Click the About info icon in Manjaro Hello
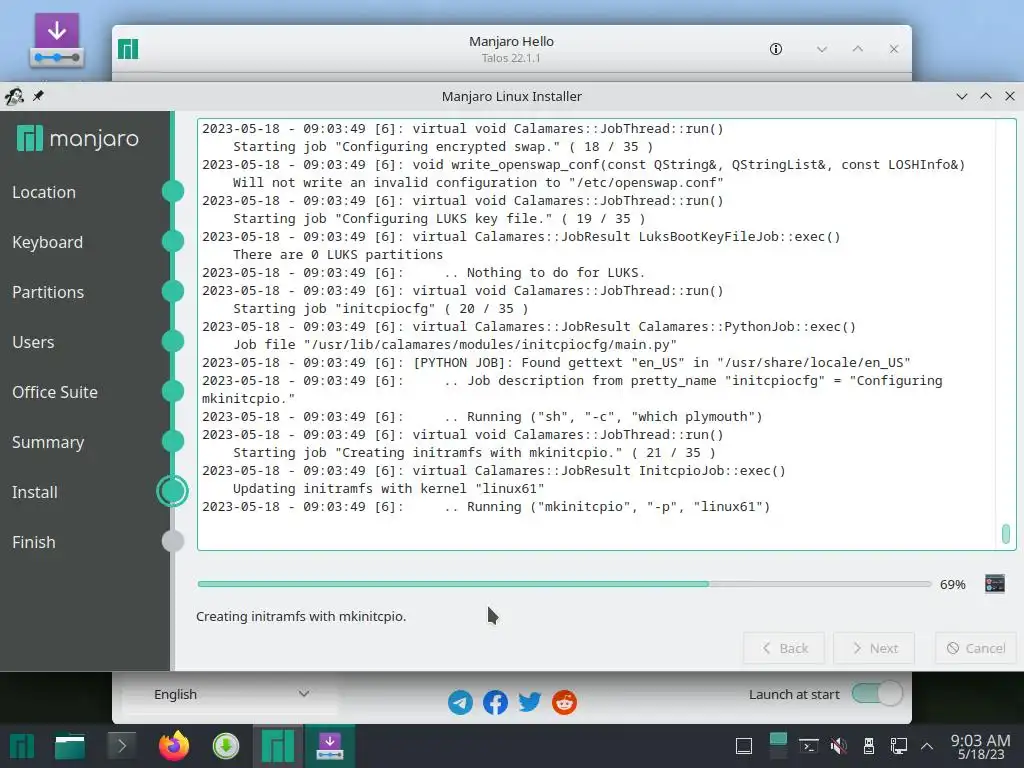 tap(776, 49)
